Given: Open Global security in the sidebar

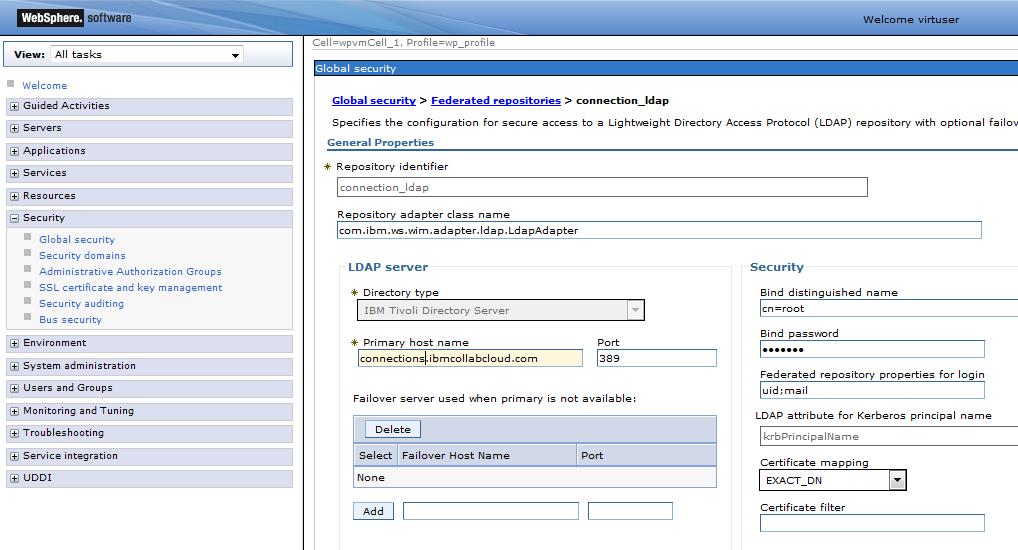Looking at the screenshot, I should [77, 240].
